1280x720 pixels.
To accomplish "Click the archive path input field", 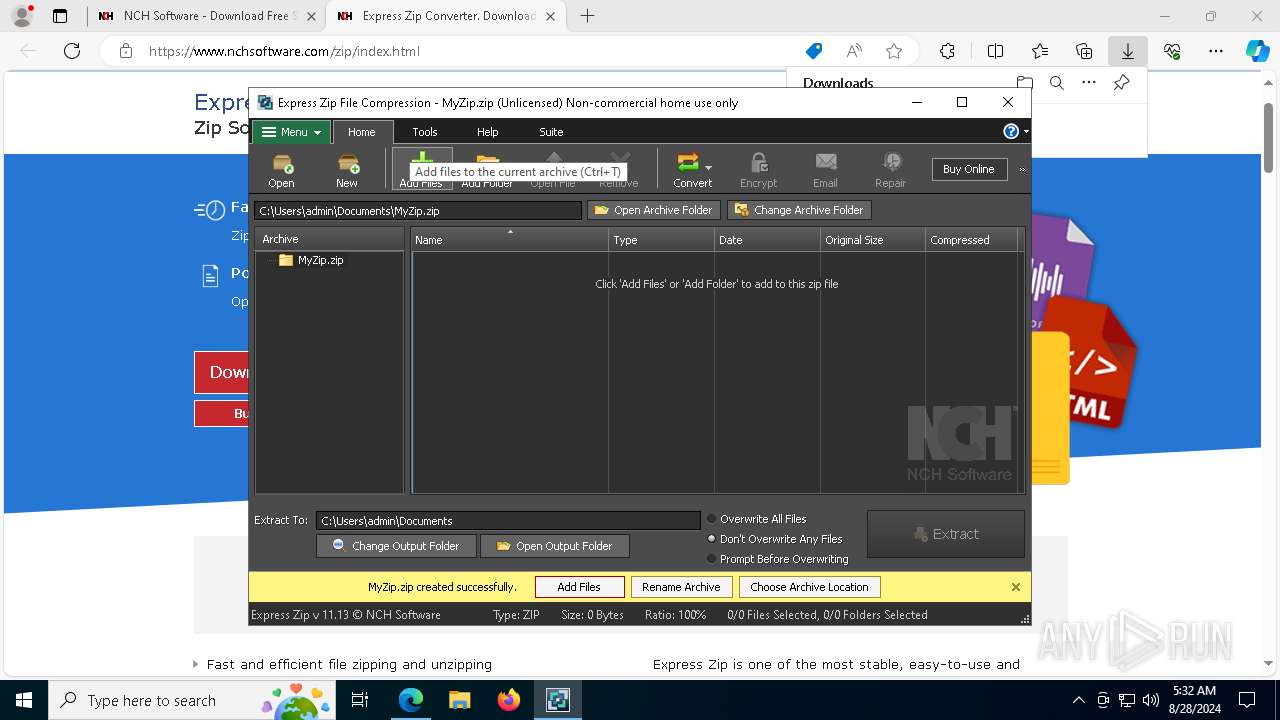I will tap(418, 210).
